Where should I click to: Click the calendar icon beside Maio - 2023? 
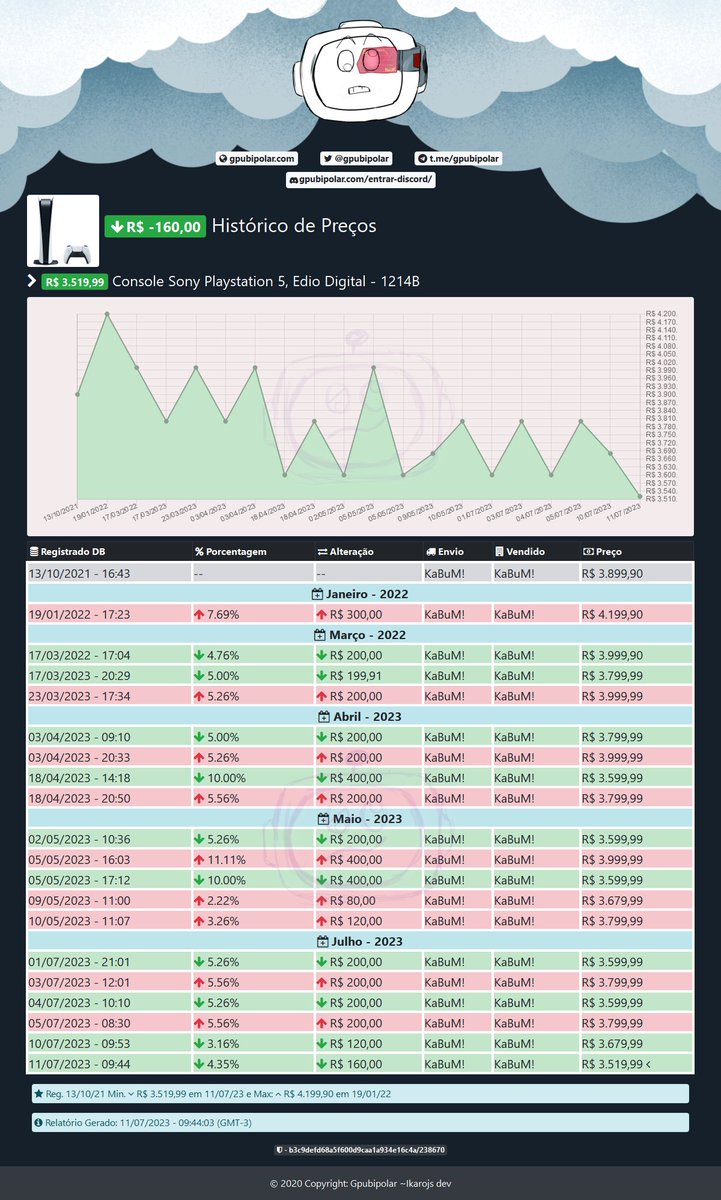[x=324, y=819]
